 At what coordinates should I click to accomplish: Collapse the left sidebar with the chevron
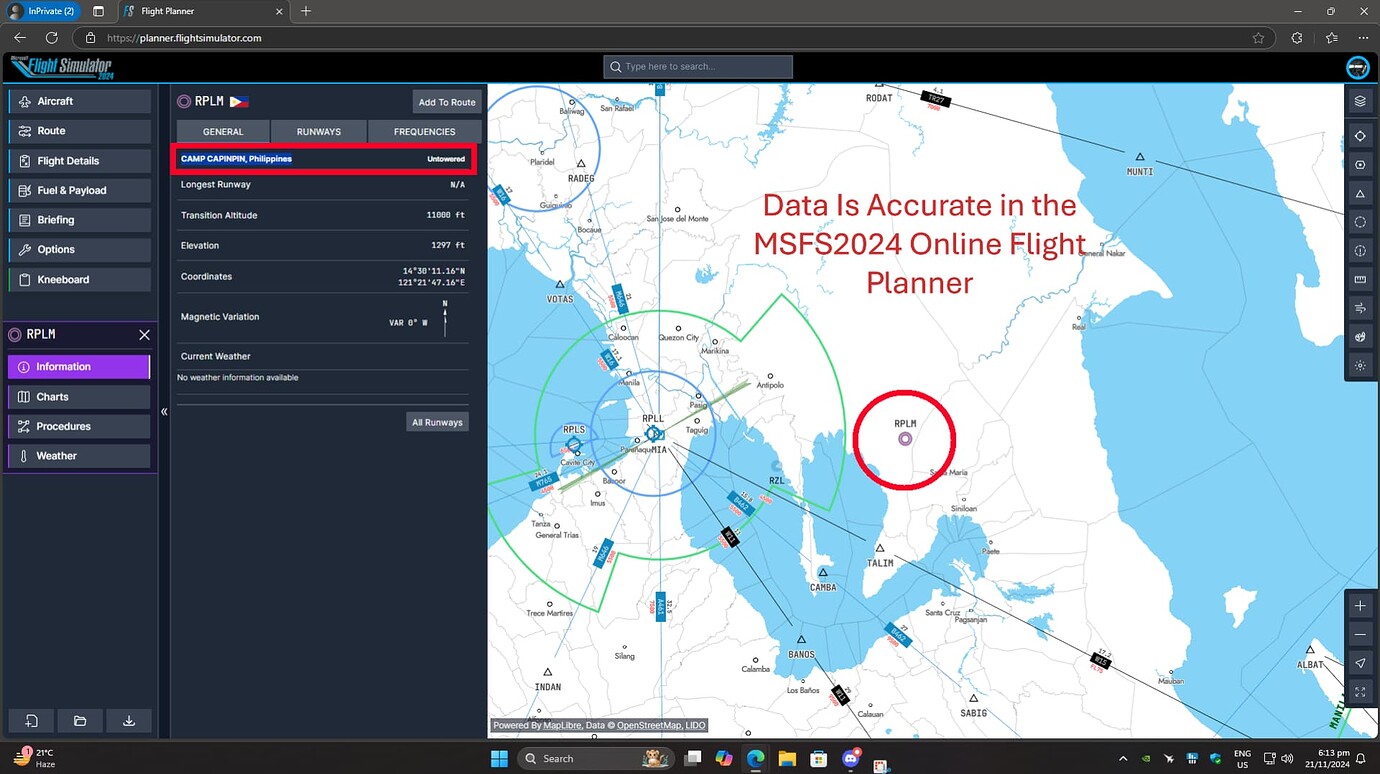[x=164, y=410]
